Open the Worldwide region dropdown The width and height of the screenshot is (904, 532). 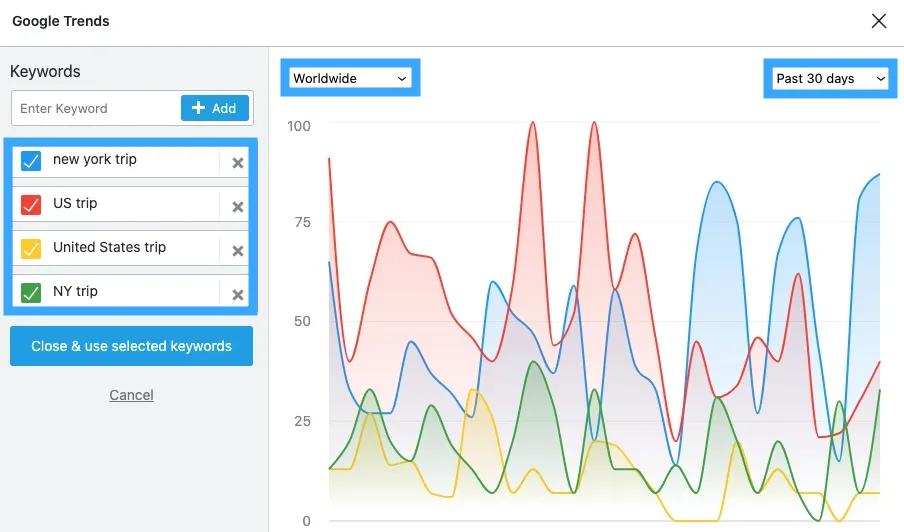tap(350, 78)
